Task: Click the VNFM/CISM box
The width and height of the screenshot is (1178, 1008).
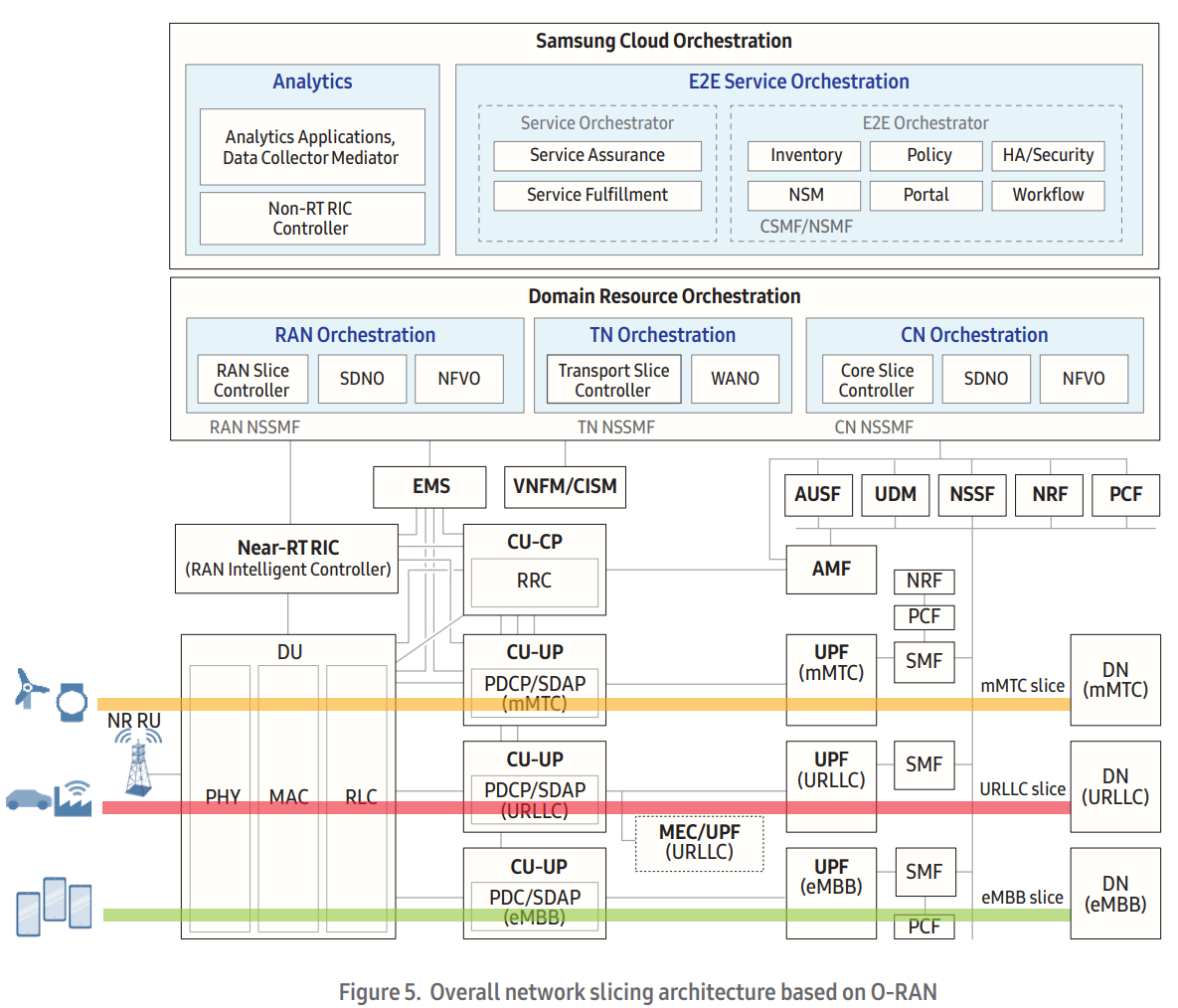Action: click(x=565, y=487)
